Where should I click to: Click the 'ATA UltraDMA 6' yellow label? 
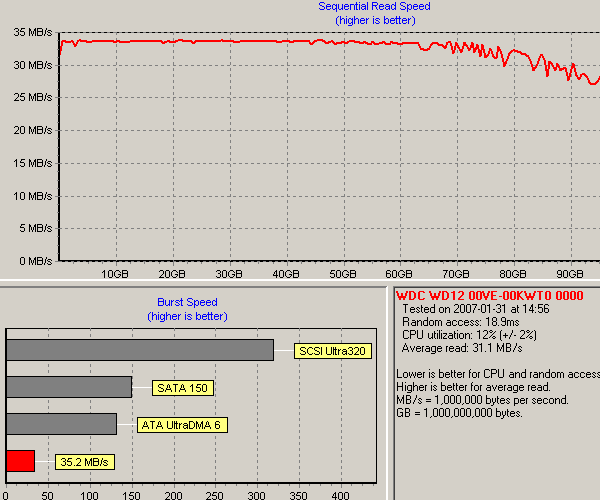182,425
